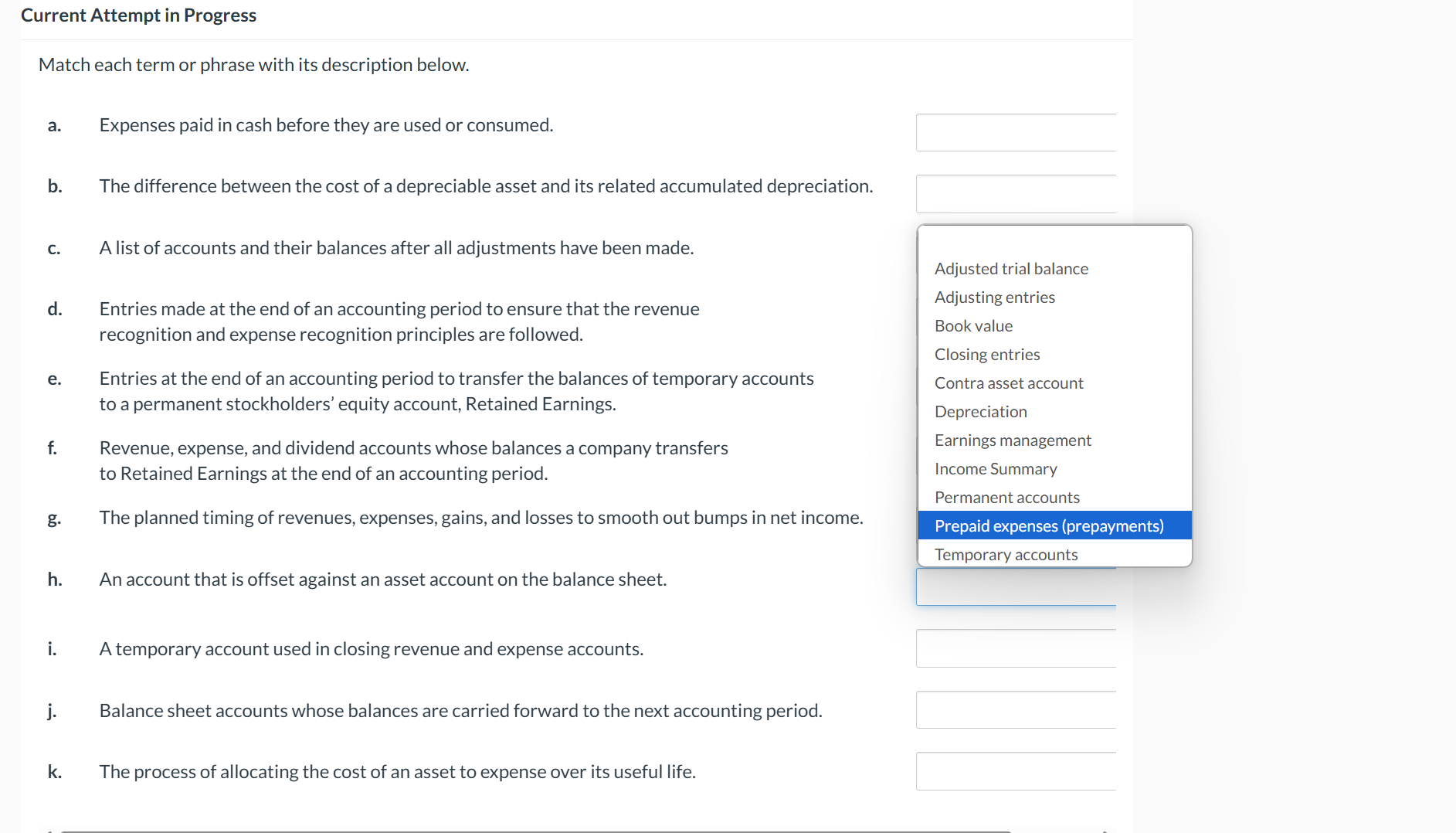The image size is (1456, 833).
Task: Choose 'Earnings management' in the list
Action: click(x=1013, y=440)
